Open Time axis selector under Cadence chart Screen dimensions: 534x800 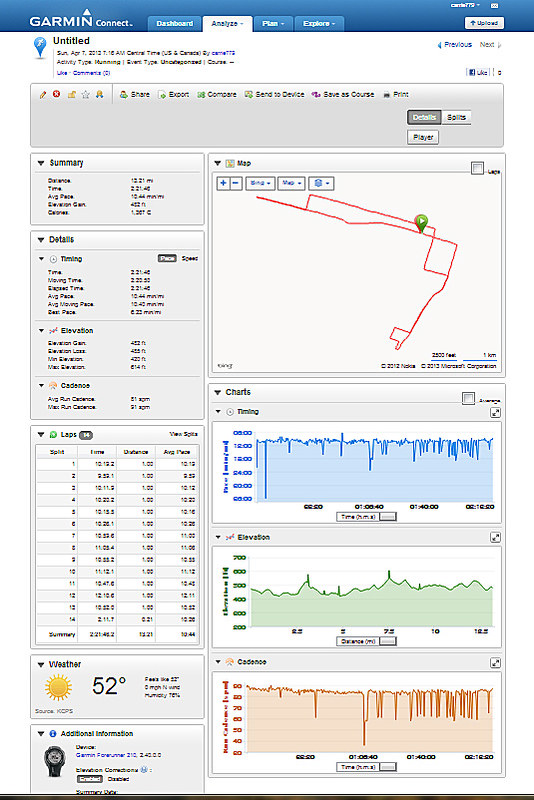pos(366,767)
